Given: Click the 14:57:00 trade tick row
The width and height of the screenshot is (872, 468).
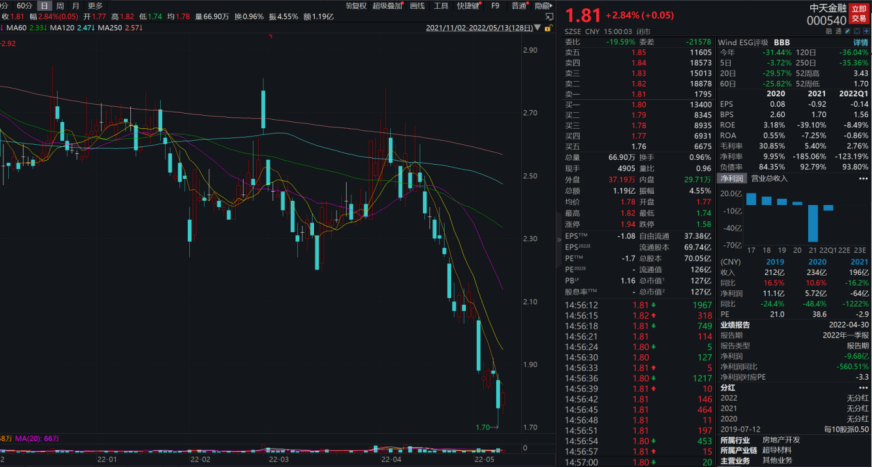Looking at the screenshot, I should click(638, 462).
